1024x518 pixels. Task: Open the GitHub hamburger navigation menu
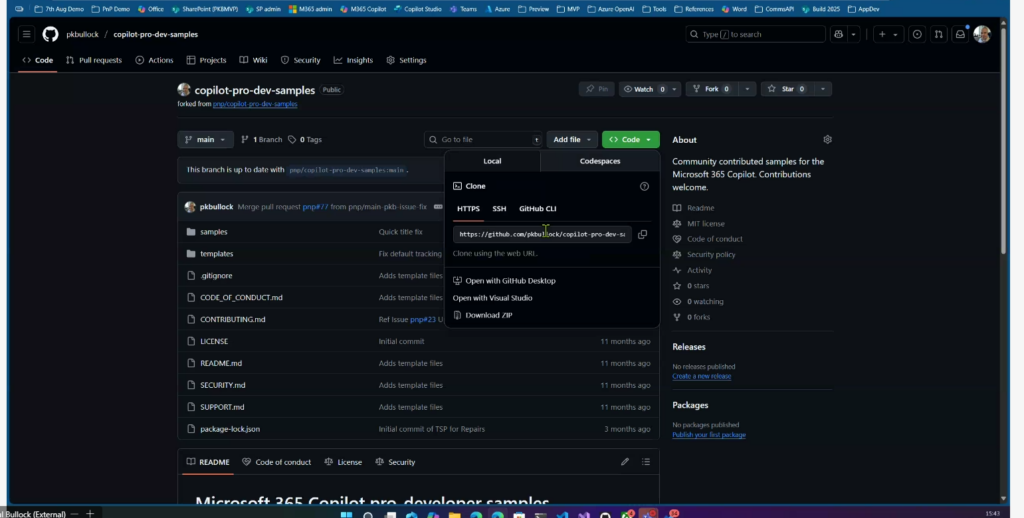pyautogui.click(x=26, y=35)
